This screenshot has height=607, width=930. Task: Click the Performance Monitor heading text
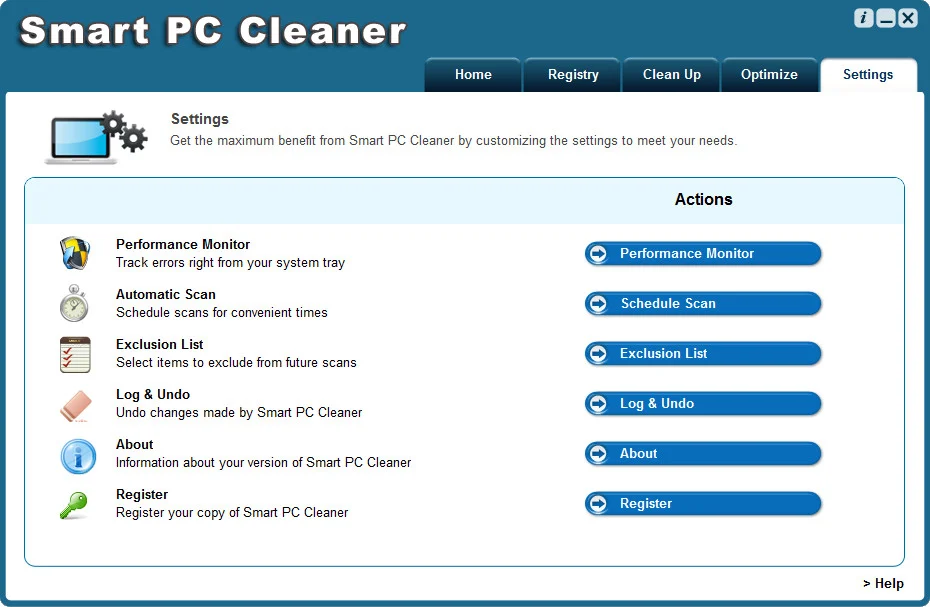pyautogui.click(x=183, y=244)
